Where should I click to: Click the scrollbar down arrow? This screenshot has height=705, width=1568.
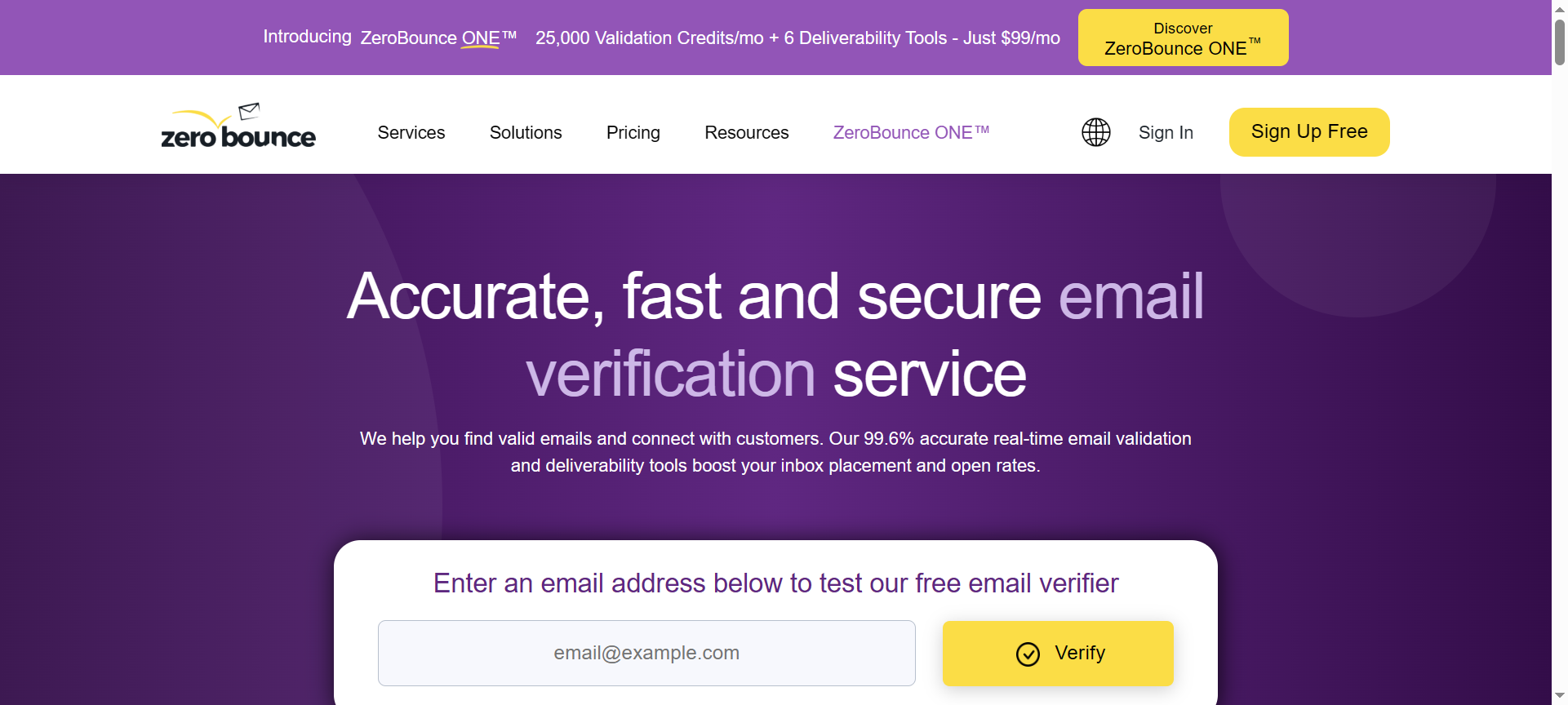(x=1560, y=696)
